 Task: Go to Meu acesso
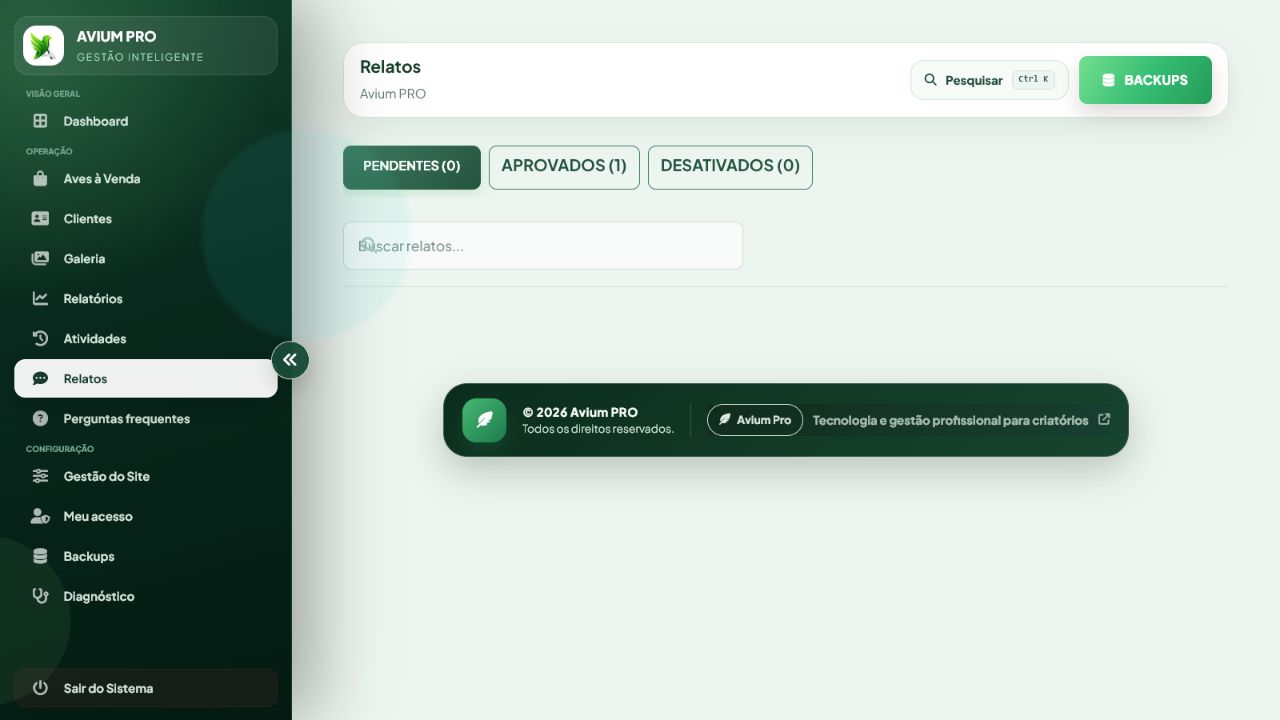pos(146,516)
